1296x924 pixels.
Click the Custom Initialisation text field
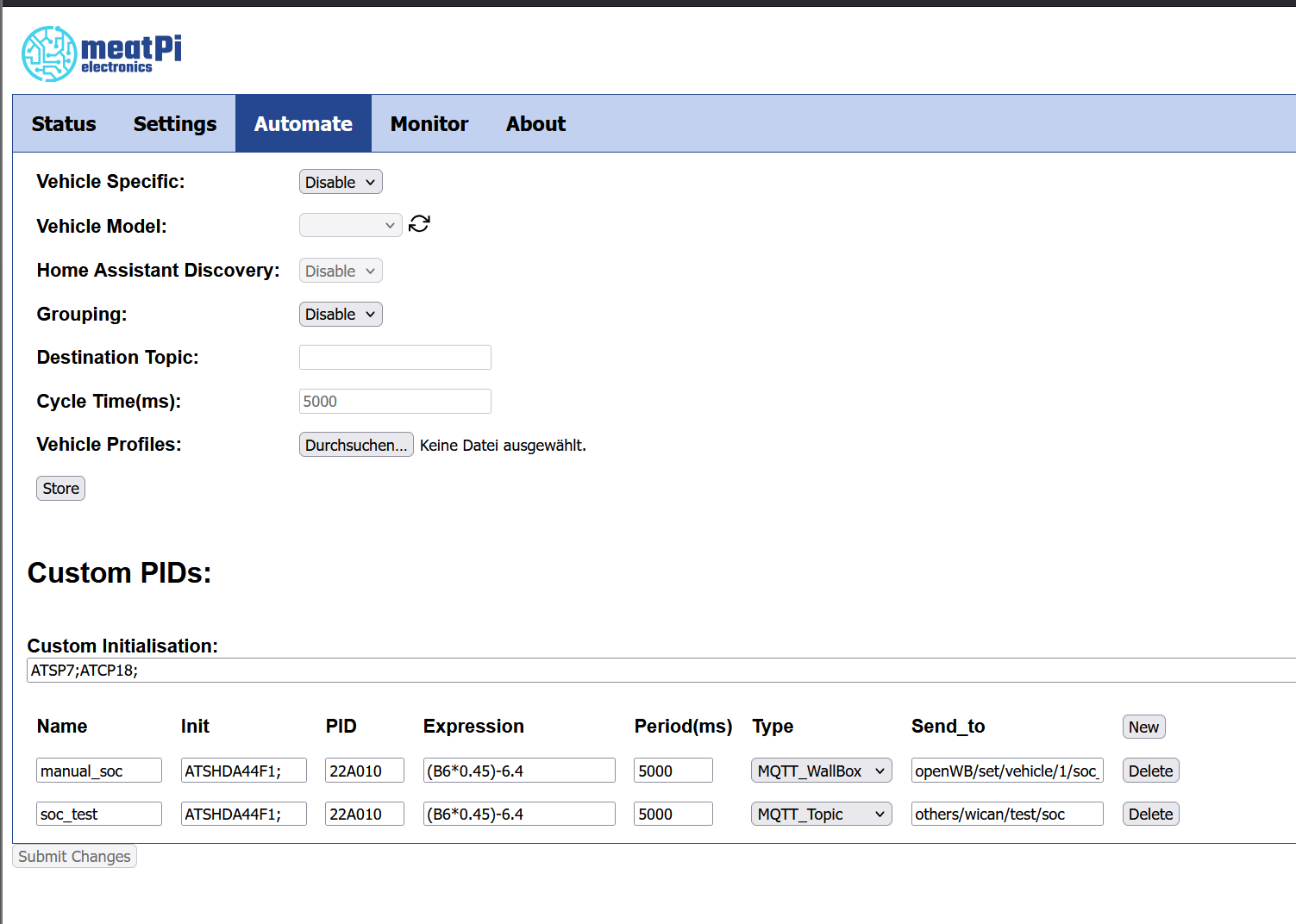(655, 671)
